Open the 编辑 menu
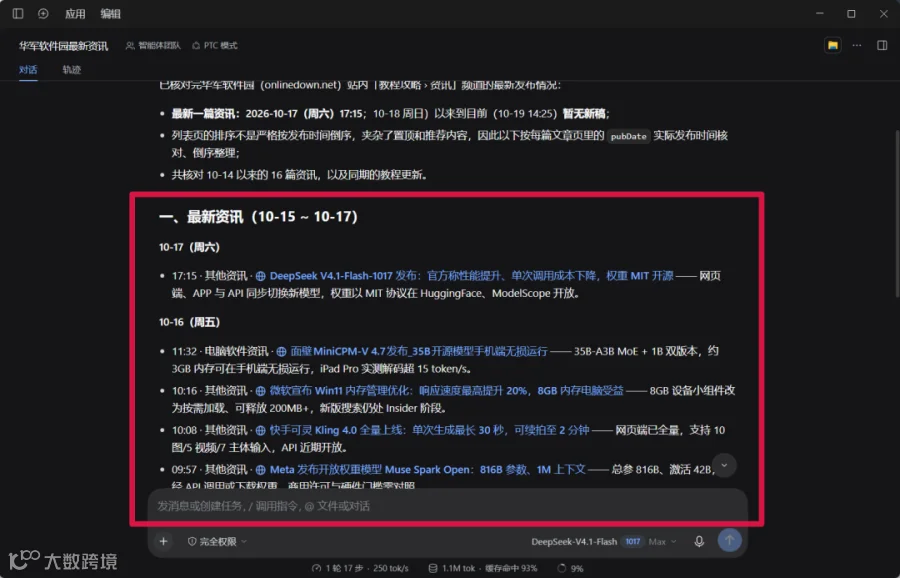Viewport: 900px width, 578px height. [x=110, y=14]
